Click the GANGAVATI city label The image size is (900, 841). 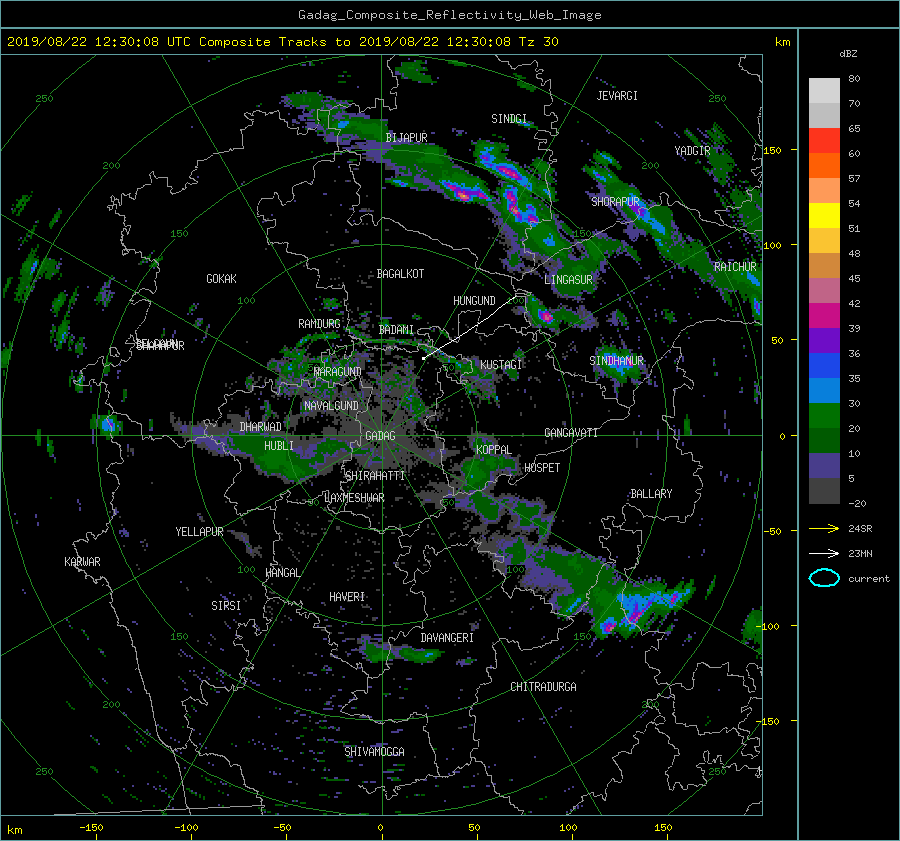[x=571, y=432]
